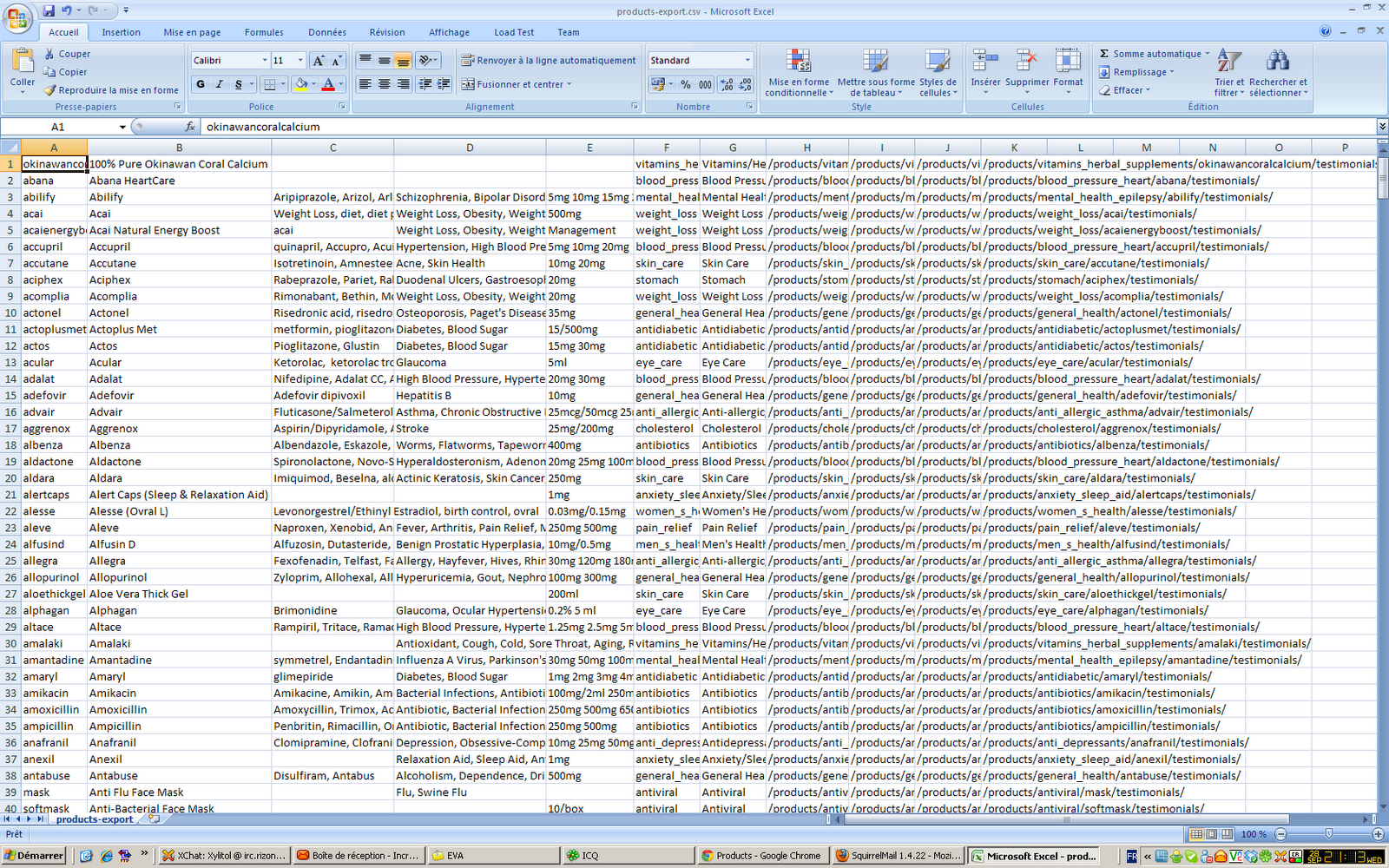This screenshot has width=1389, height=868.
Task: Toggle center horizontal alignment
Action: click(x=385, y=84)
